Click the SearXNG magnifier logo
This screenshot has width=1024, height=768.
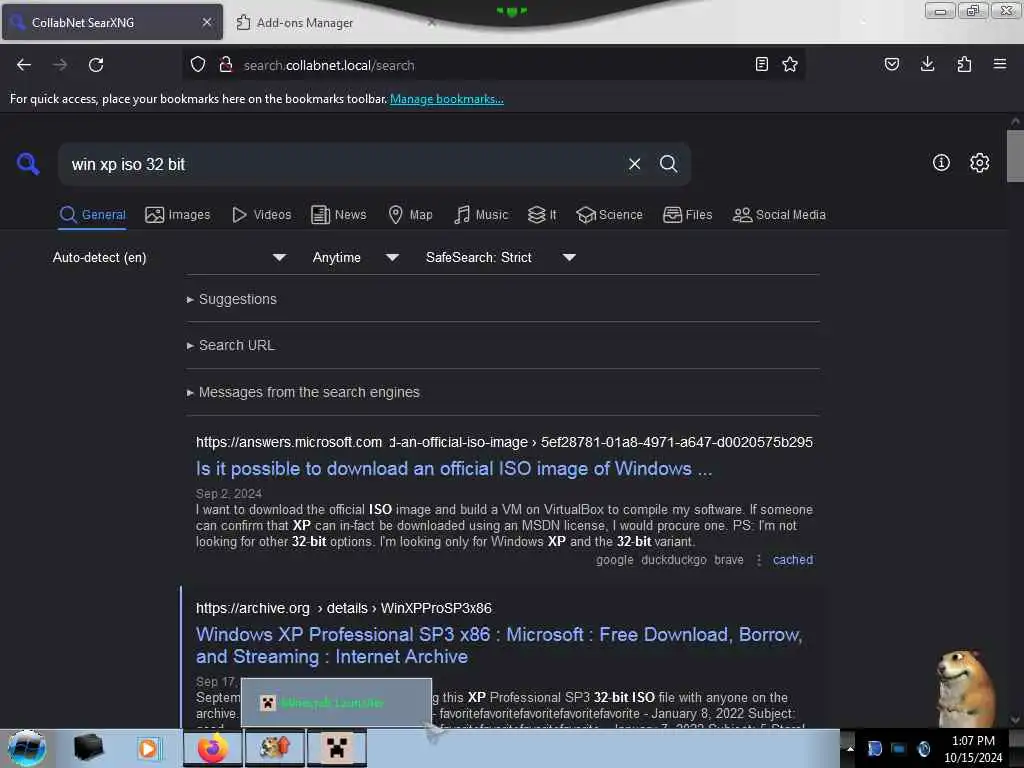[x=28, y=163]
